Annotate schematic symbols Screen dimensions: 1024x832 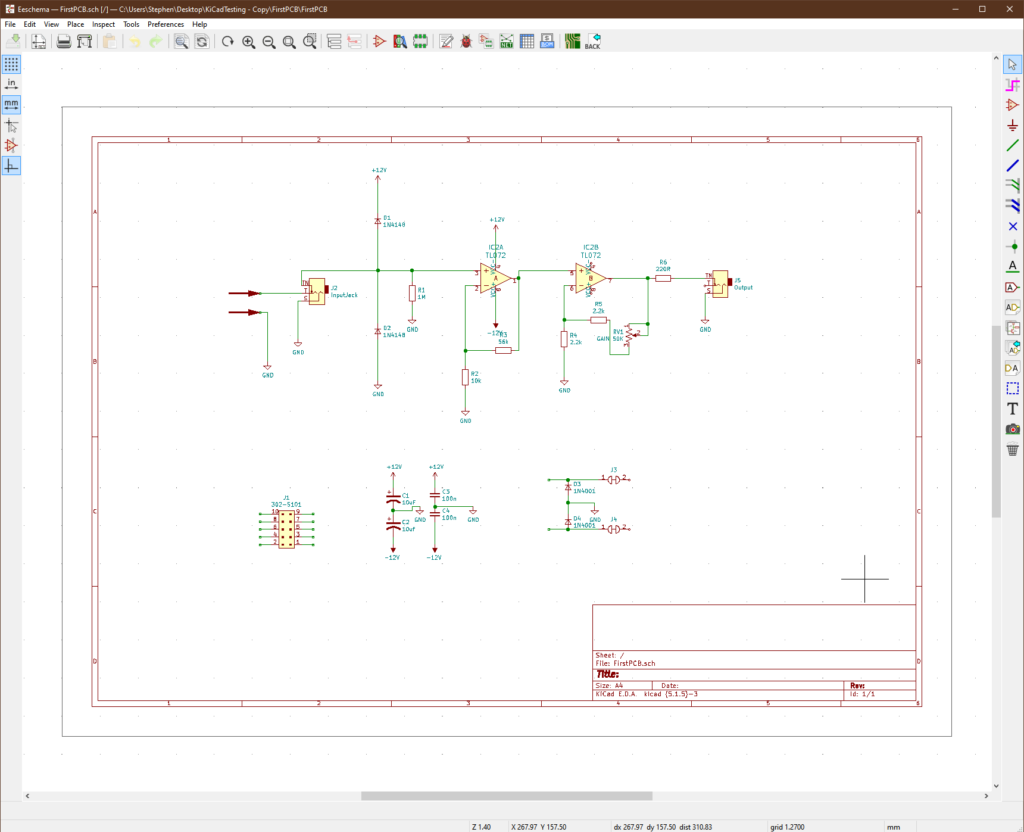pyautogui.click(x=446, y=42)
